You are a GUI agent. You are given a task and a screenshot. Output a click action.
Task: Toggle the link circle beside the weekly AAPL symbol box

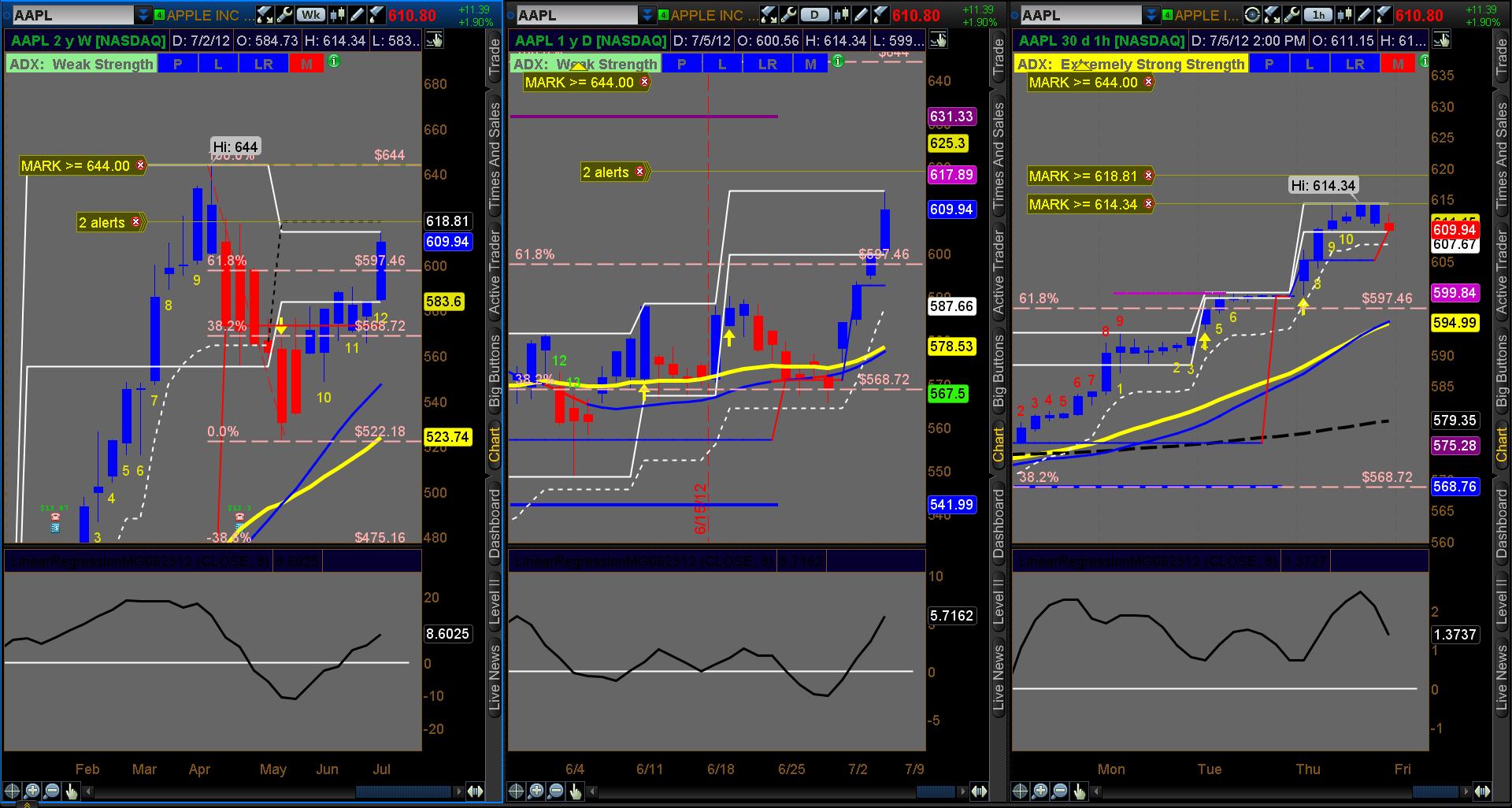[x=7, y=15]
